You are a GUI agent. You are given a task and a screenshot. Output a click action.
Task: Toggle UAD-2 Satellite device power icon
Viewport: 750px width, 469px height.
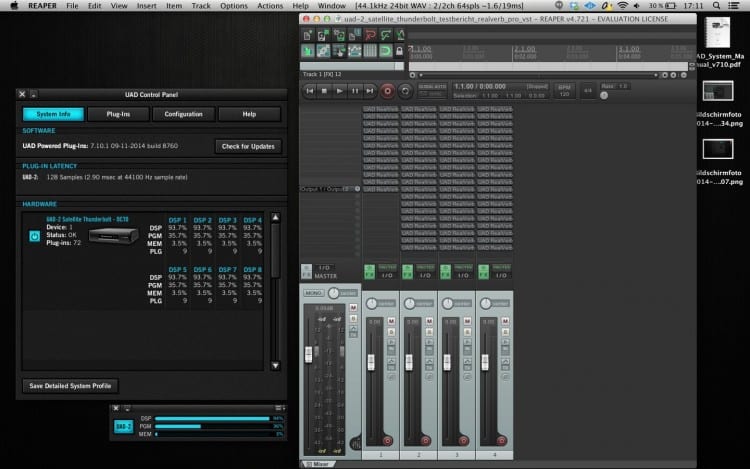34,236
